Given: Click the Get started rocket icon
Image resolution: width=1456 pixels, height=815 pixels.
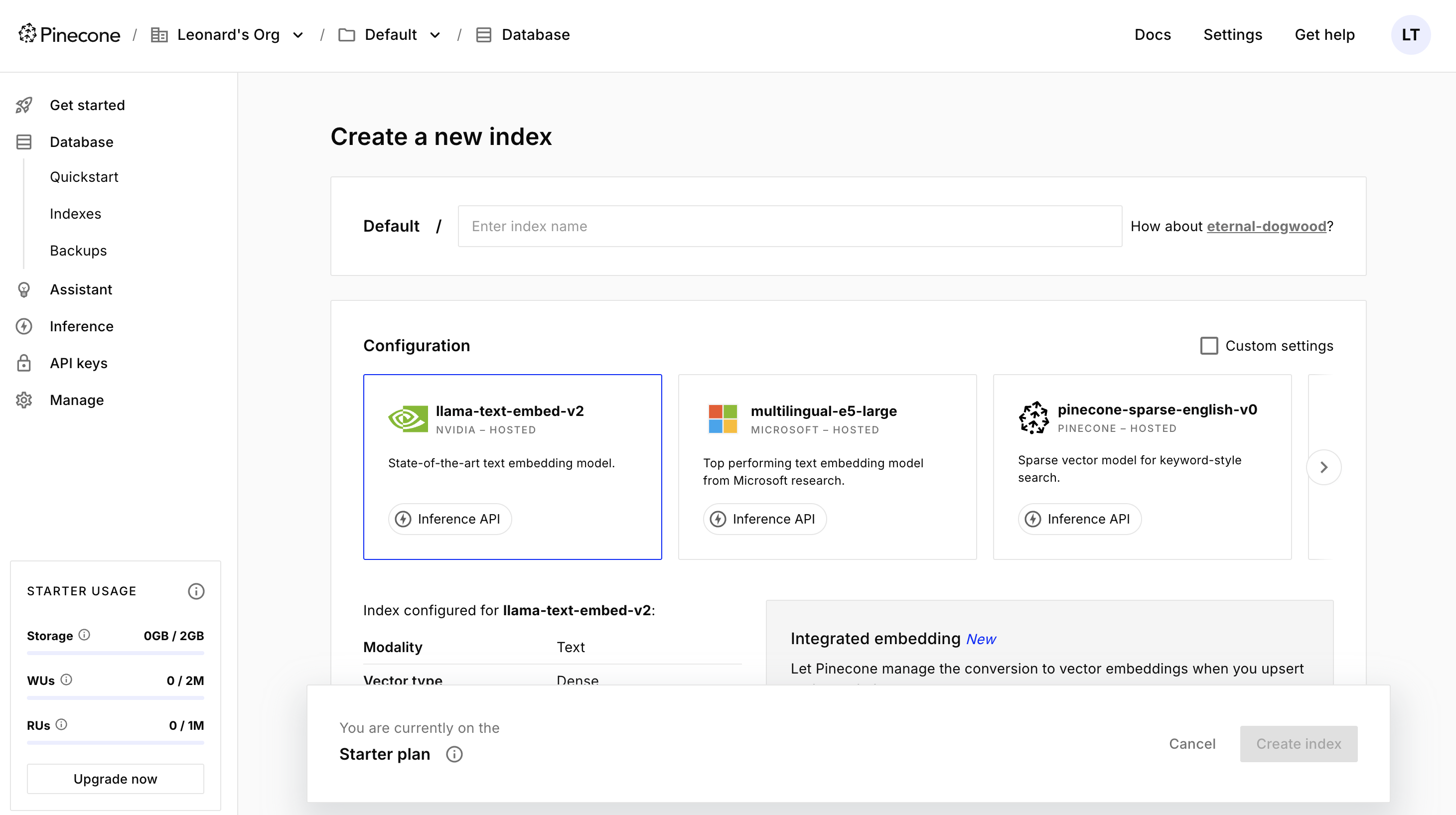Looking at the screenshot, I should 24,105.
